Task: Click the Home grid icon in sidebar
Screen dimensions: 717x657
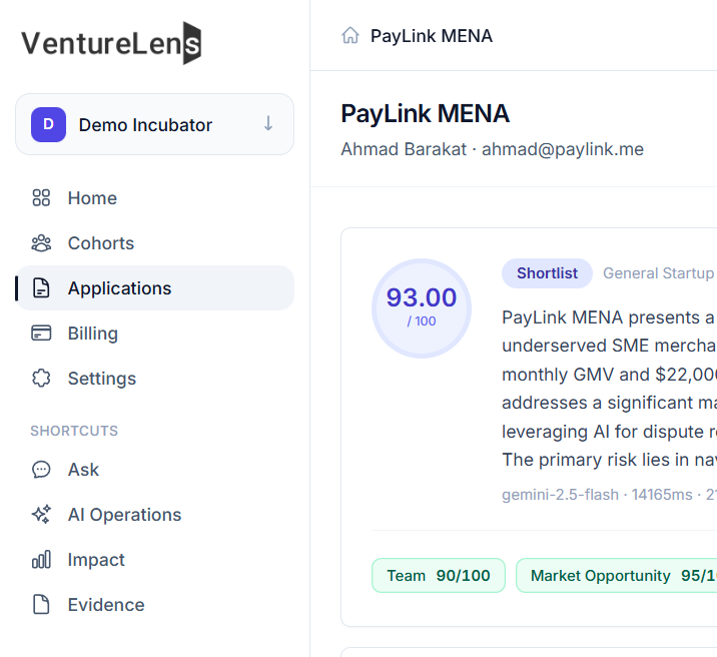Action: [41, 198]
